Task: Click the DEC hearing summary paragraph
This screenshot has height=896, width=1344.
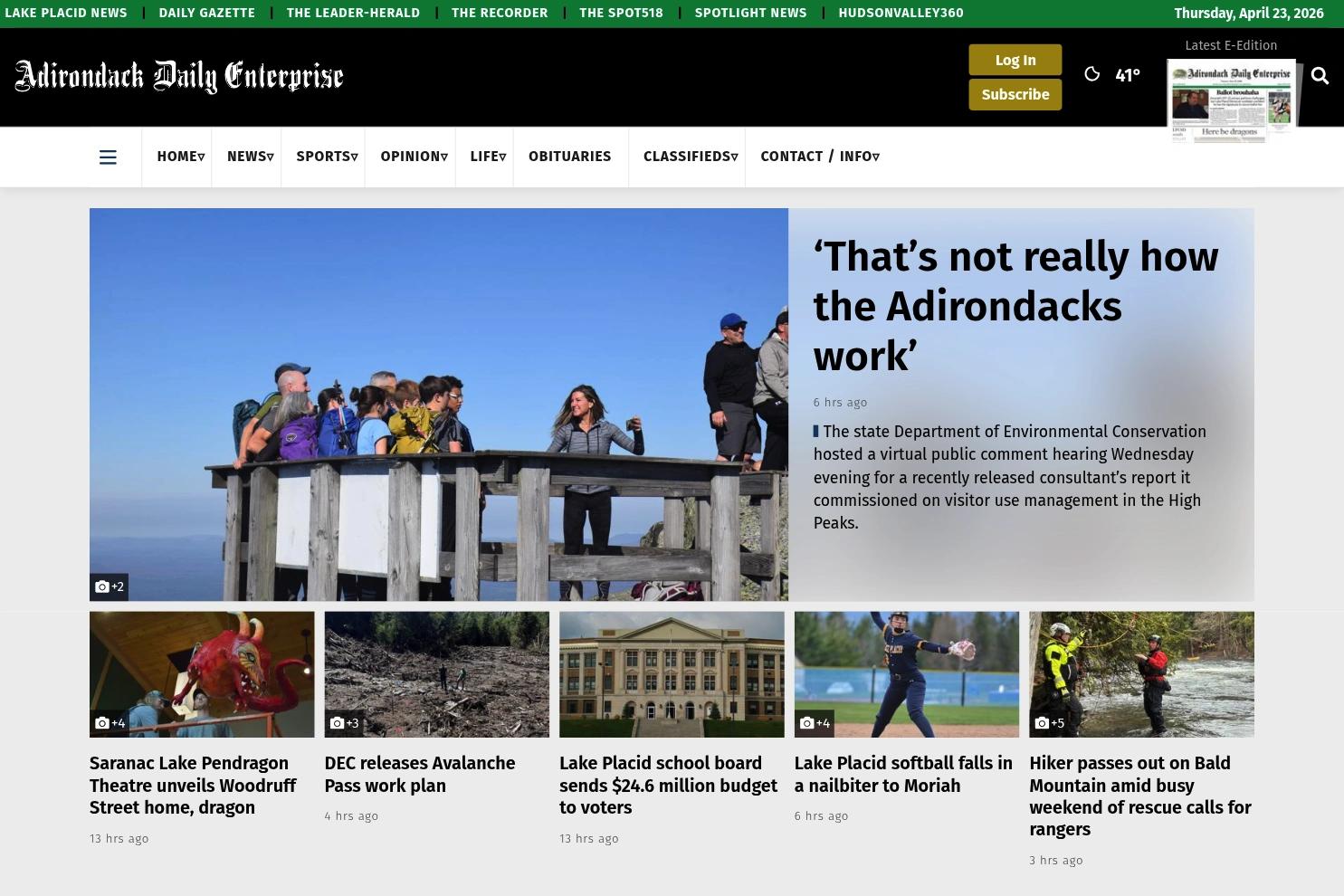Action: click(x=1009, y=477)
